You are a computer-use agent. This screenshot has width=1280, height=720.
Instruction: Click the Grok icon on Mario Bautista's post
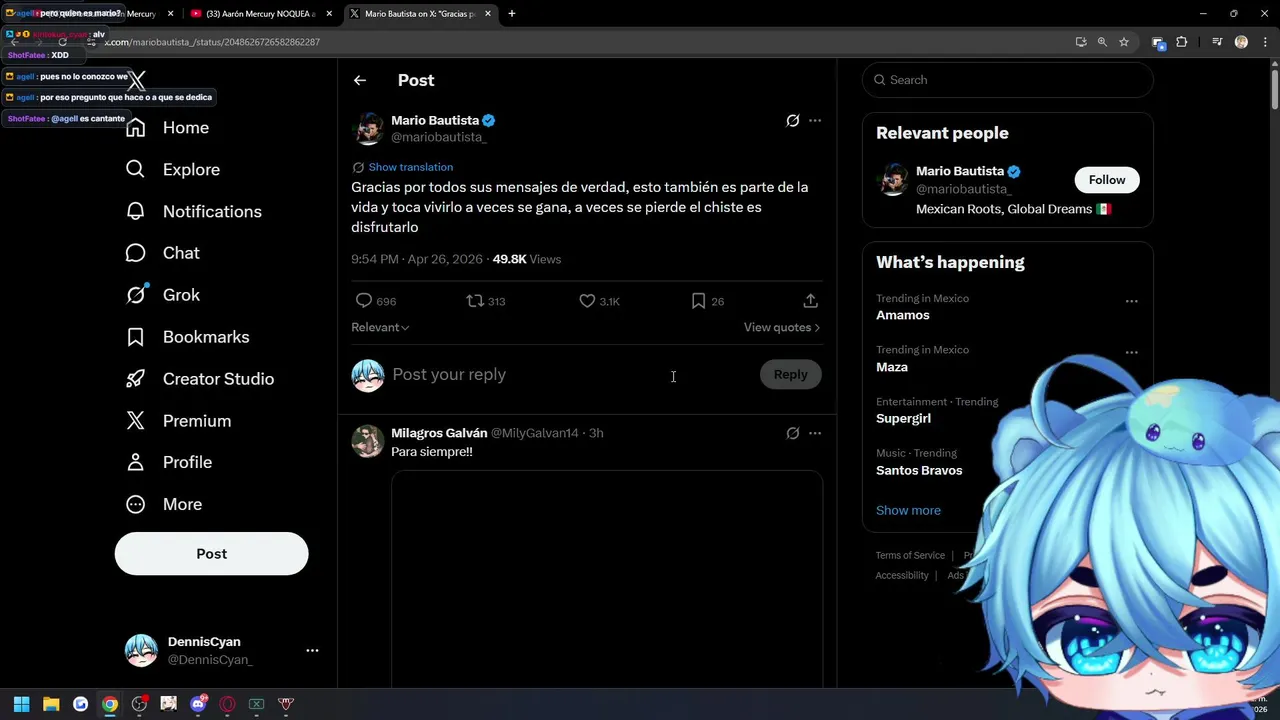click(x=793, y=120)
